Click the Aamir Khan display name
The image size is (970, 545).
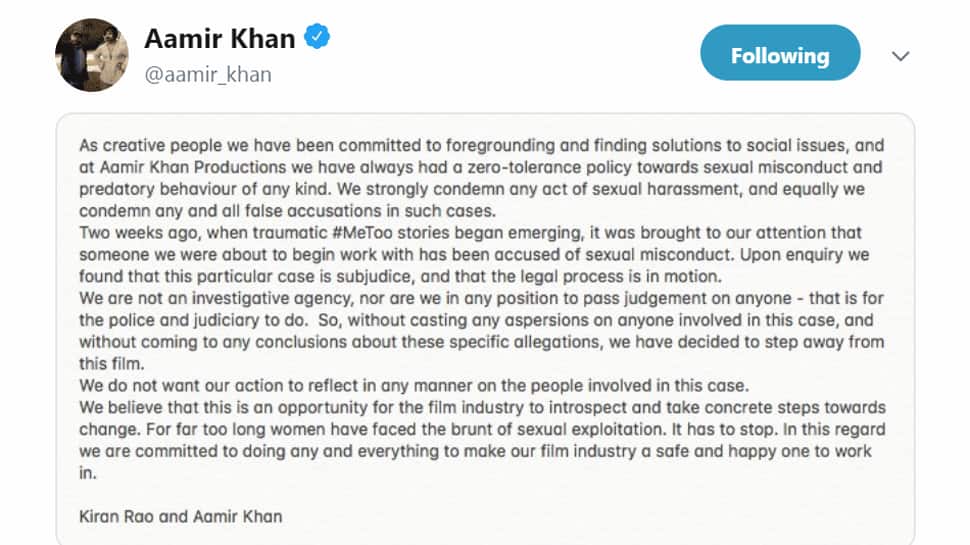220,38
